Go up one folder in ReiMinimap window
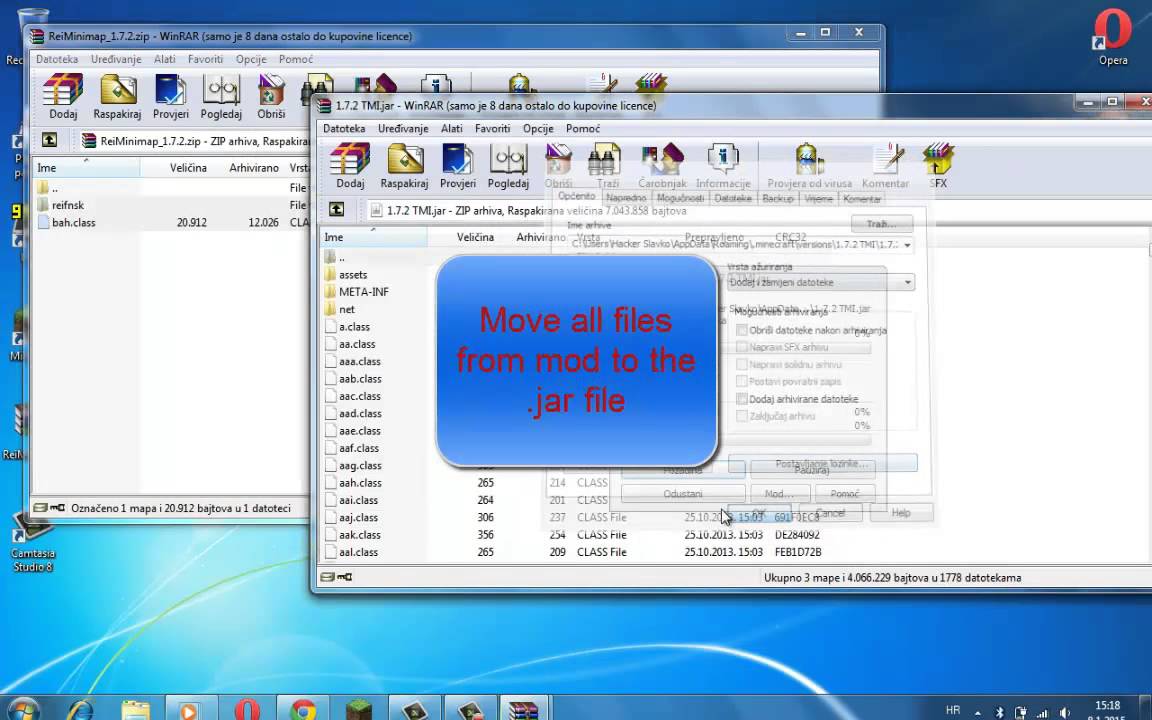Image resolution: width=1152 pixels, height=720 pixels. pyautogui.click(x=49, y=140)
